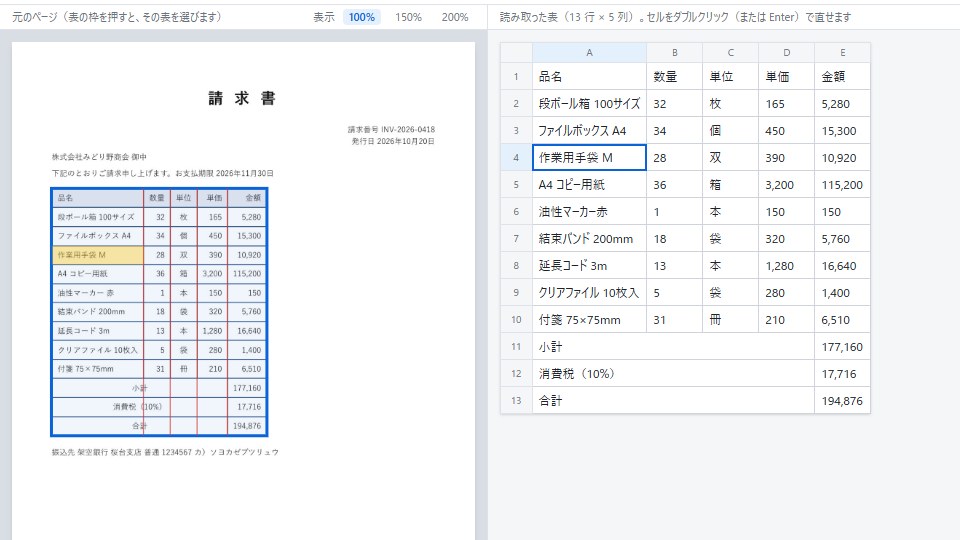The width and height of the screenshot is (960, 540).
Task: Select grid cell '付箋 75×75mm'
Action: coord(589,319)
